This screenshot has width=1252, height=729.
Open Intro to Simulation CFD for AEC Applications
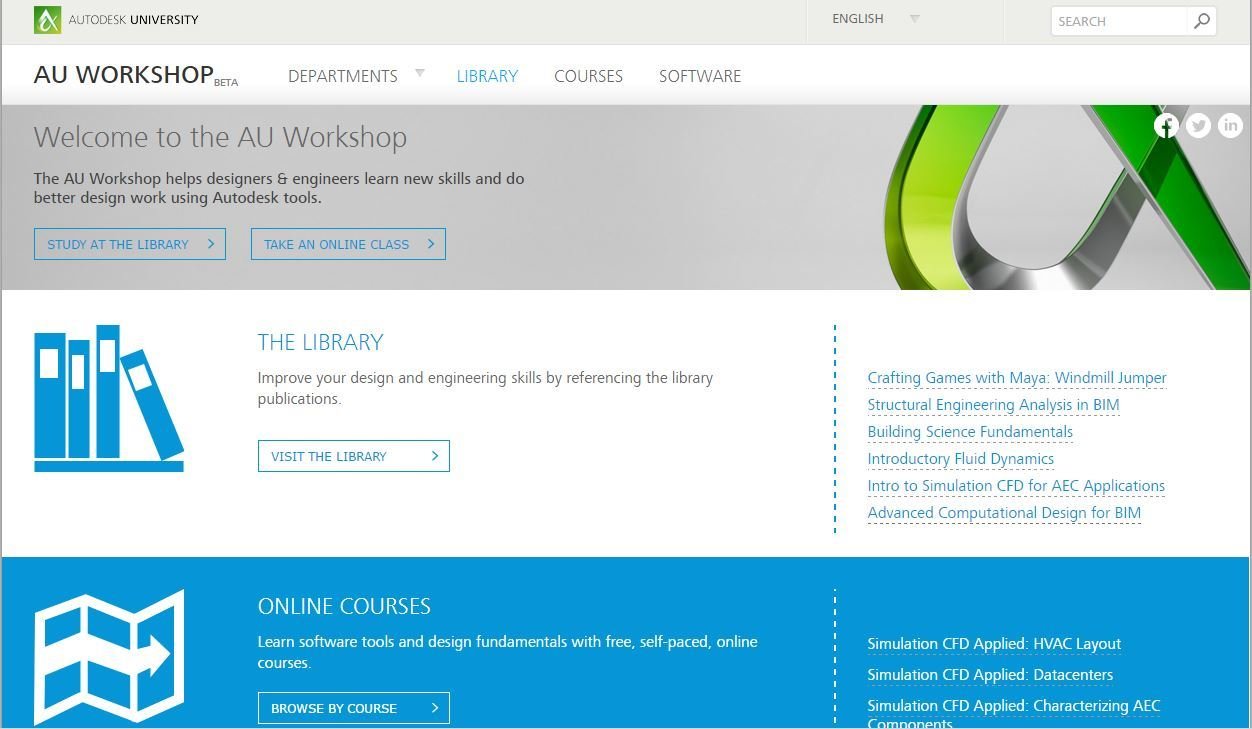[1016, 486]
